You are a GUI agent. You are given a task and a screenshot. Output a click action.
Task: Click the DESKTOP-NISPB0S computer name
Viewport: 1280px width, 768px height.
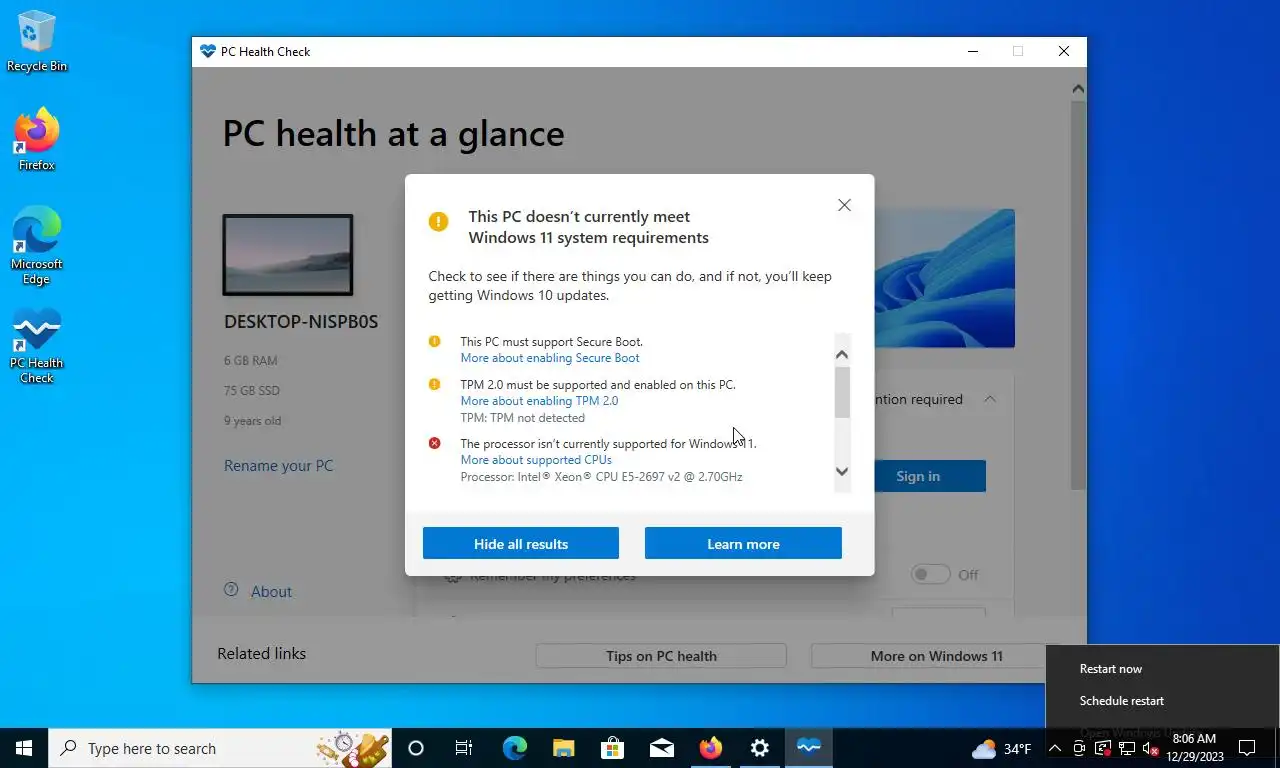click(x=301, y=322)
